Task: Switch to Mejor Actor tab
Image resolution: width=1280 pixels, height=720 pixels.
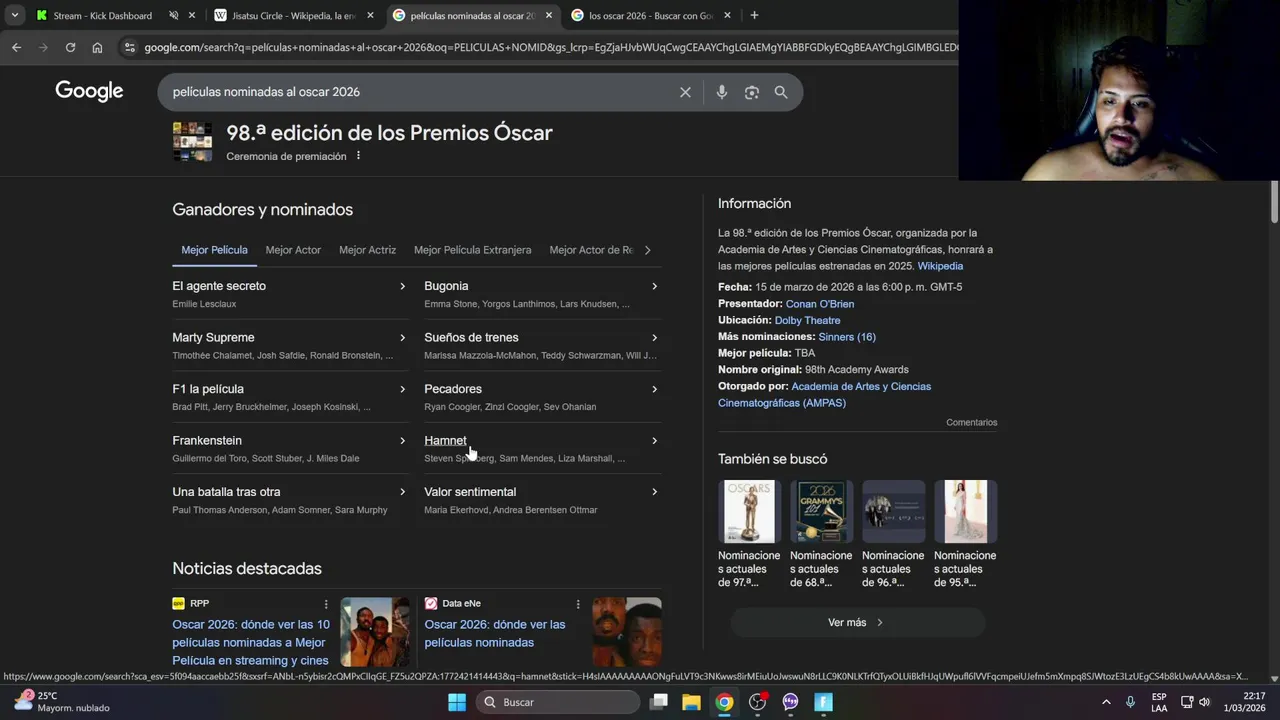Action: 293,250
